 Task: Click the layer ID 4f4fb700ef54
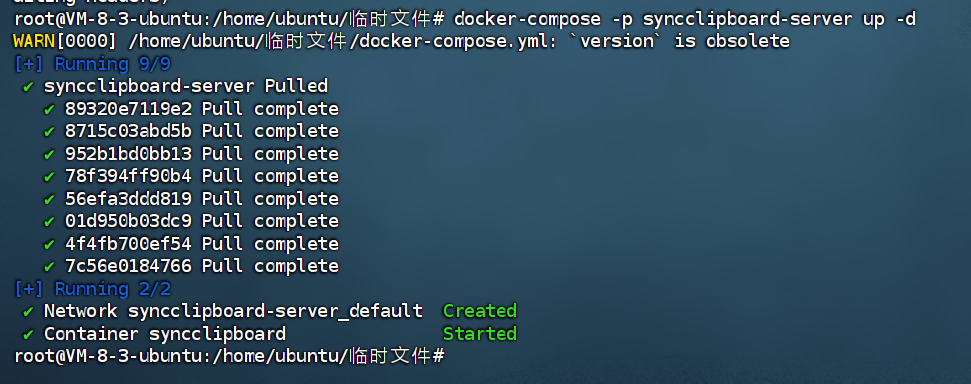(x=128, y=243)
